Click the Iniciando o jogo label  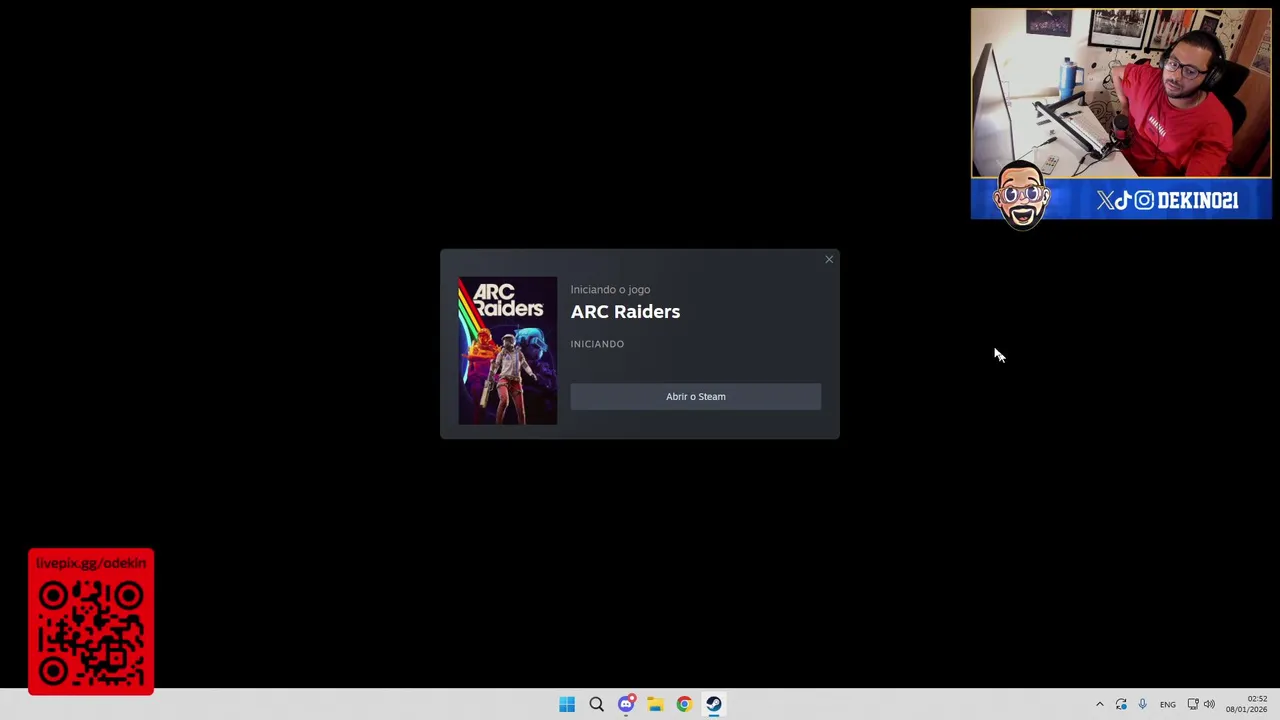tap(610, 290)
